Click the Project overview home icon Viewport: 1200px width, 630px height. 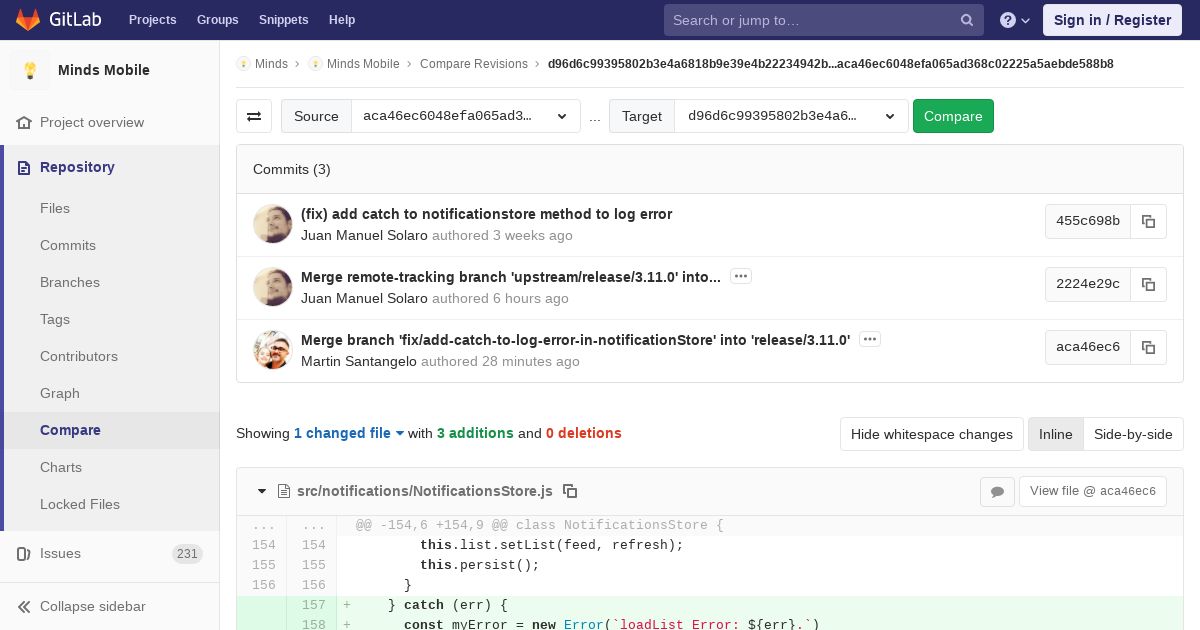(x=24, y=122)
